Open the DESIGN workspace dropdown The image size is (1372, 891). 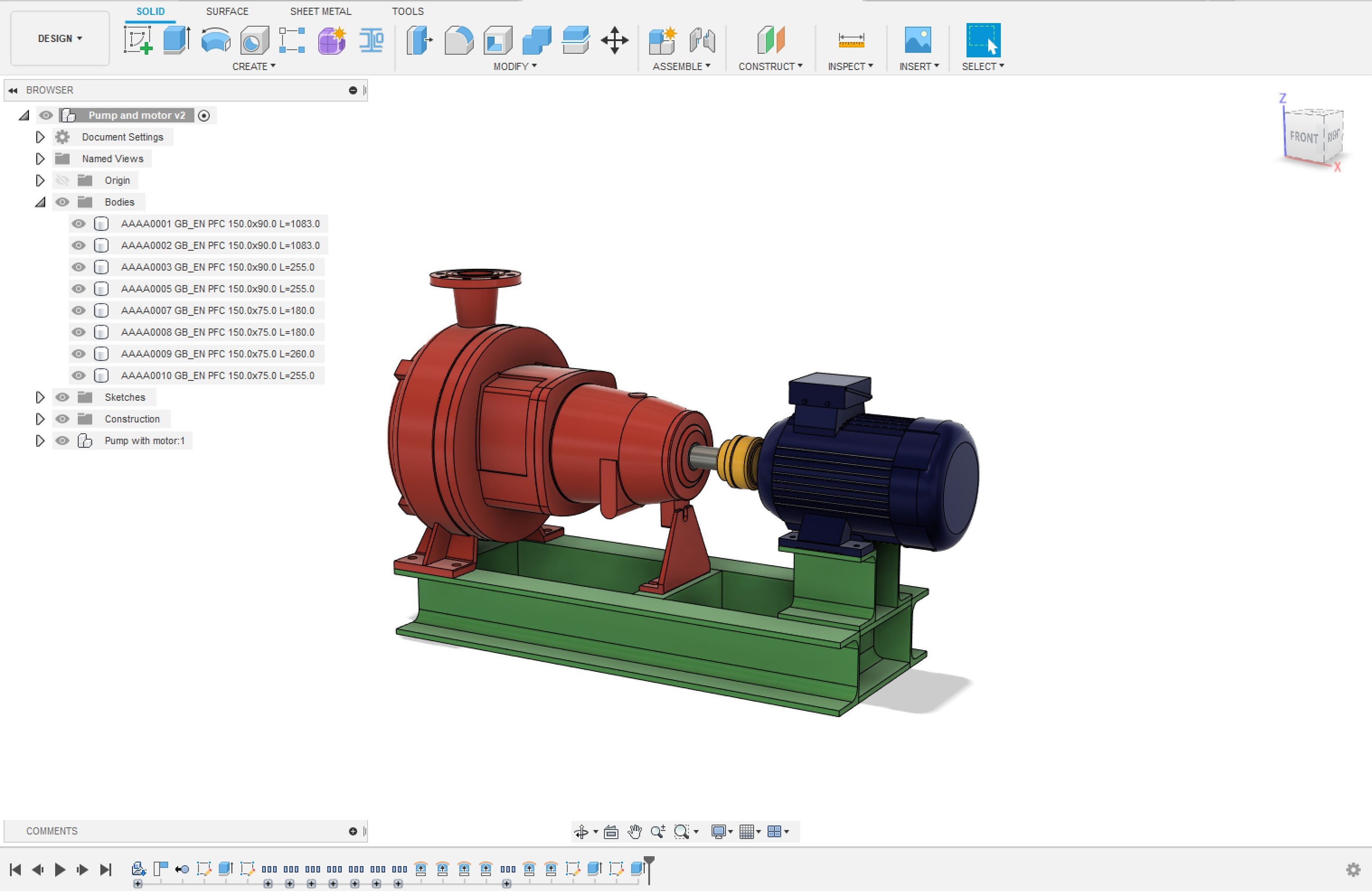pos(60,38)
